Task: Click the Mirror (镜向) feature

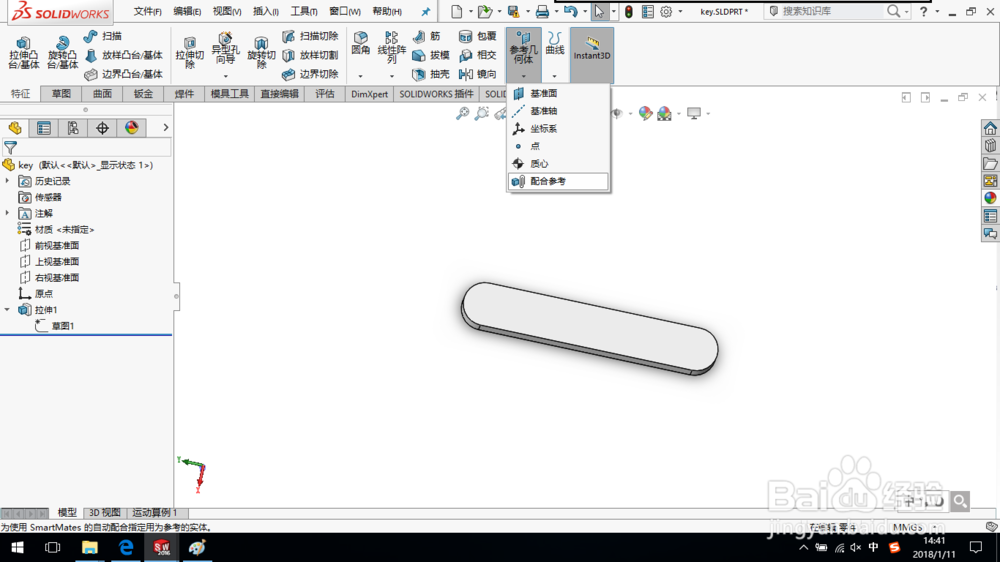Action: coord(478,74)
